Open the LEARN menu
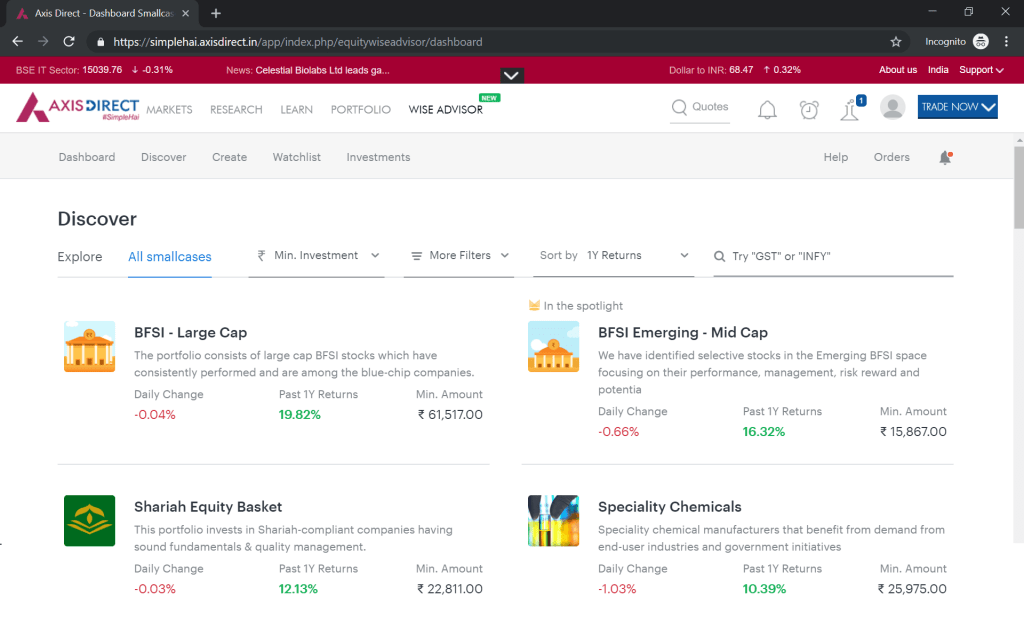1024x621 pixels. click(x=296, y=110)
